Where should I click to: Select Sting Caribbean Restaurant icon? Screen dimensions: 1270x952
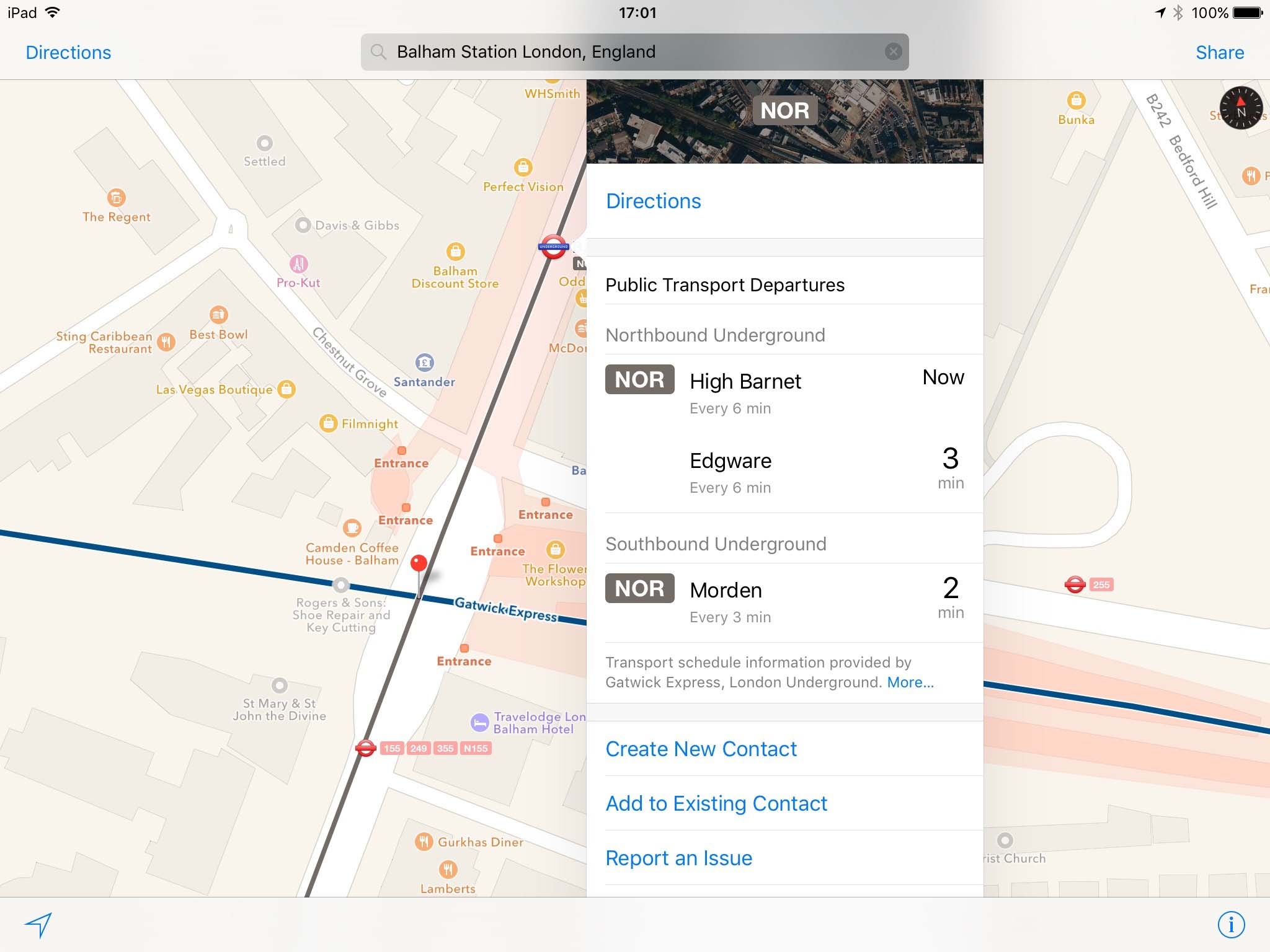click(x=166, y=342)
